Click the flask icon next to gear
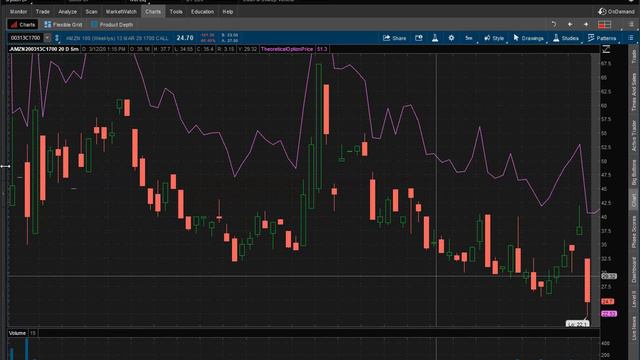This screenshot has width=640, height=360. [x=435, y=38]
